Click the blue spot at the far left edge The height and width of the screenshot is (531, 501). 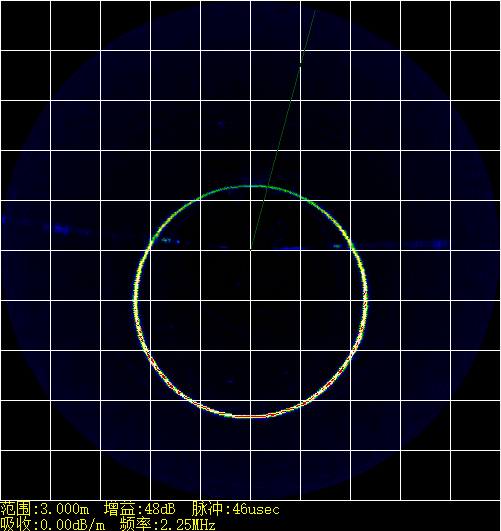[4, 219]
